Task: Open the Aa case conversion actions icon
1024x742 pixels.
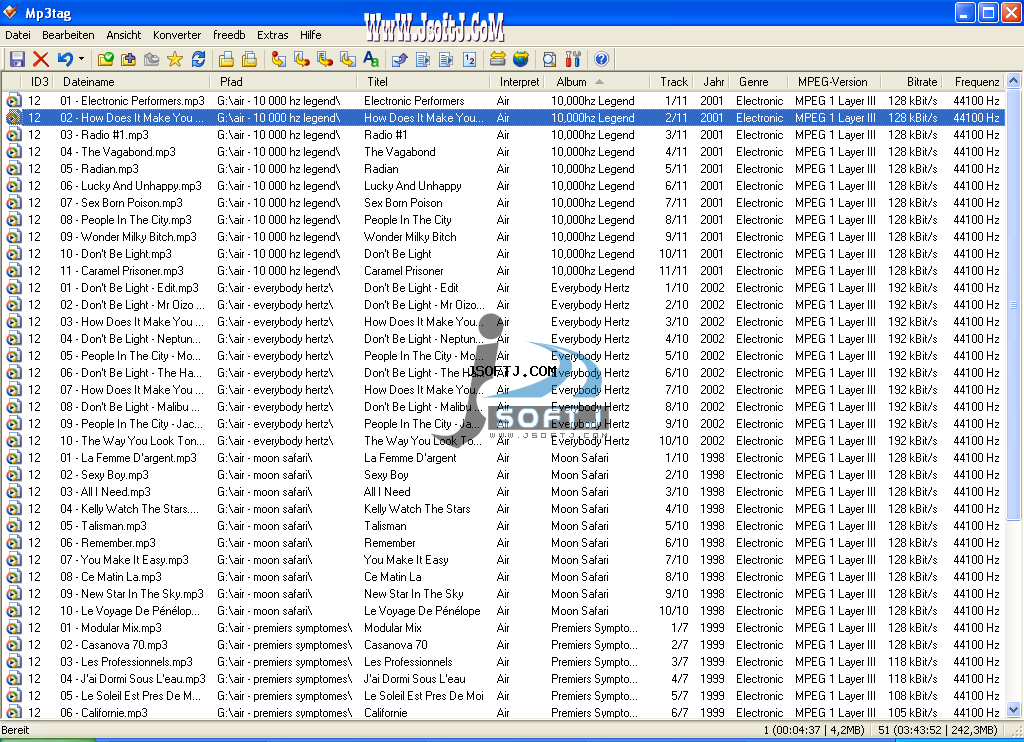Action: [371, 59]
